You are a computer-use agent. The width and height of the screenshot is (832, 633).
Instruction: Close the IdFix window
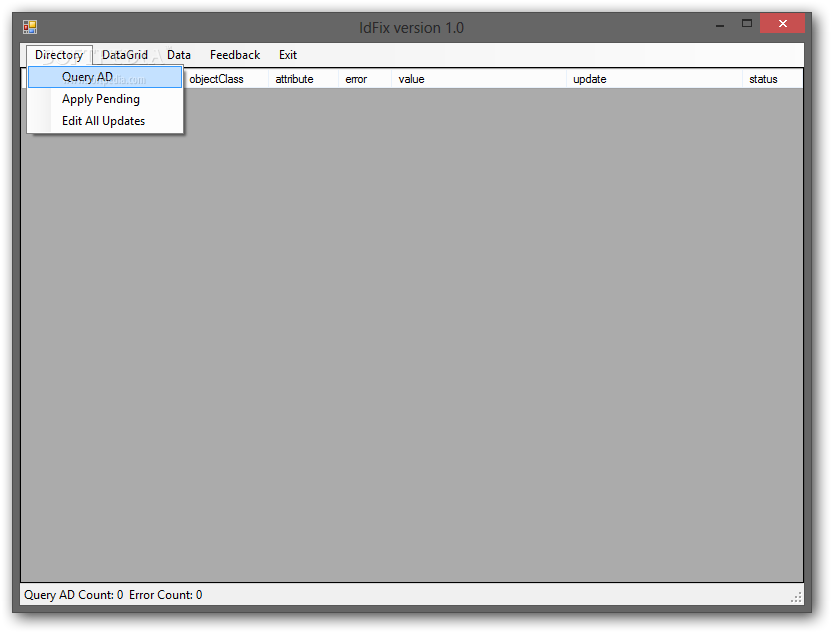tap(783, 23)
